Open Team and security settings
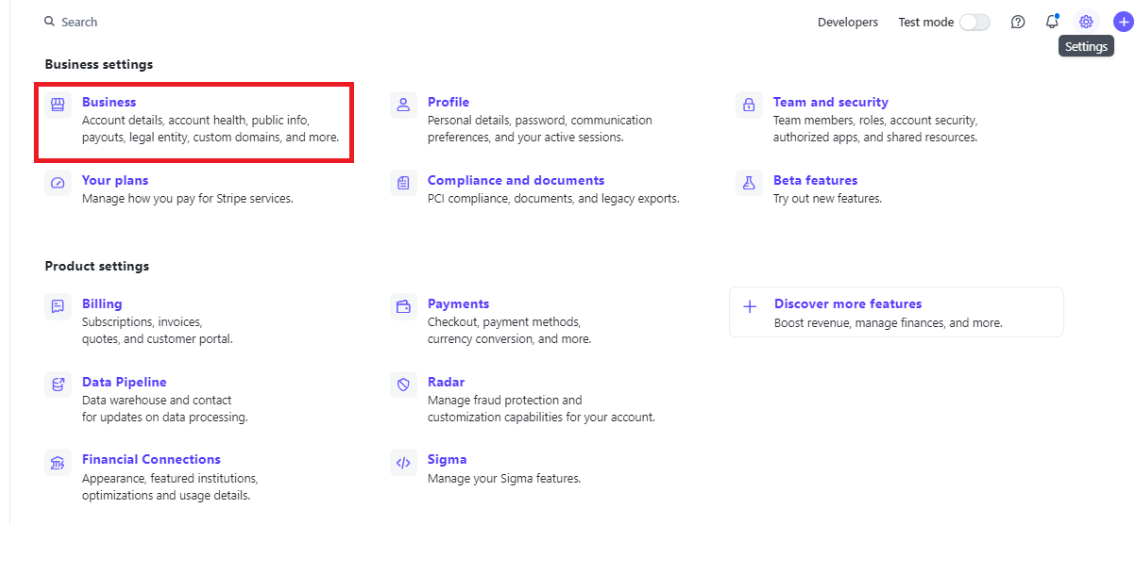This screenshot has width=1146, height=576. pos(831,102)
